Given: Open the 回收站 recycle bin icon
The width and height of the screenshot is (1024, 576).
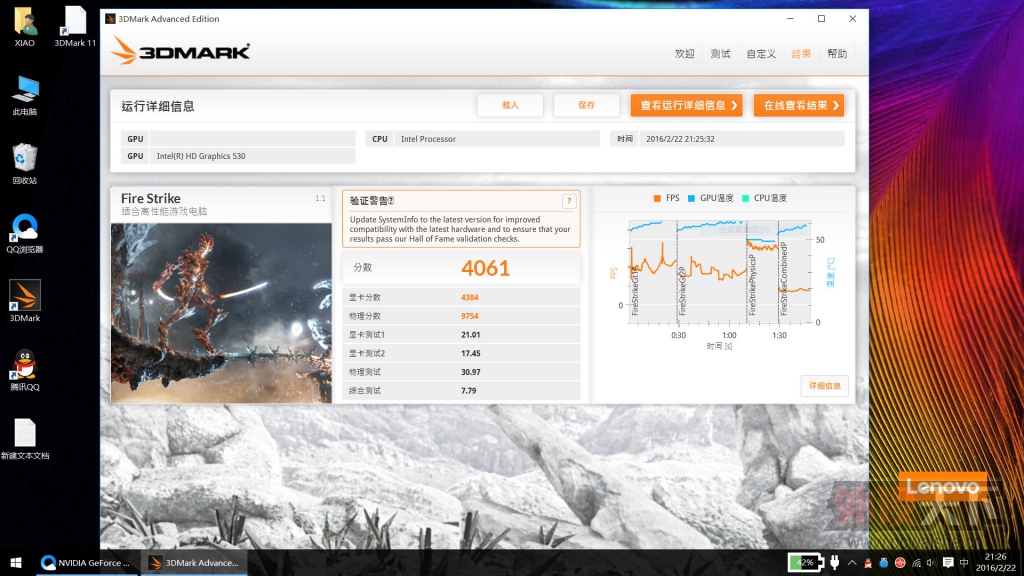Looking at the screenshot, I should 25,164.
